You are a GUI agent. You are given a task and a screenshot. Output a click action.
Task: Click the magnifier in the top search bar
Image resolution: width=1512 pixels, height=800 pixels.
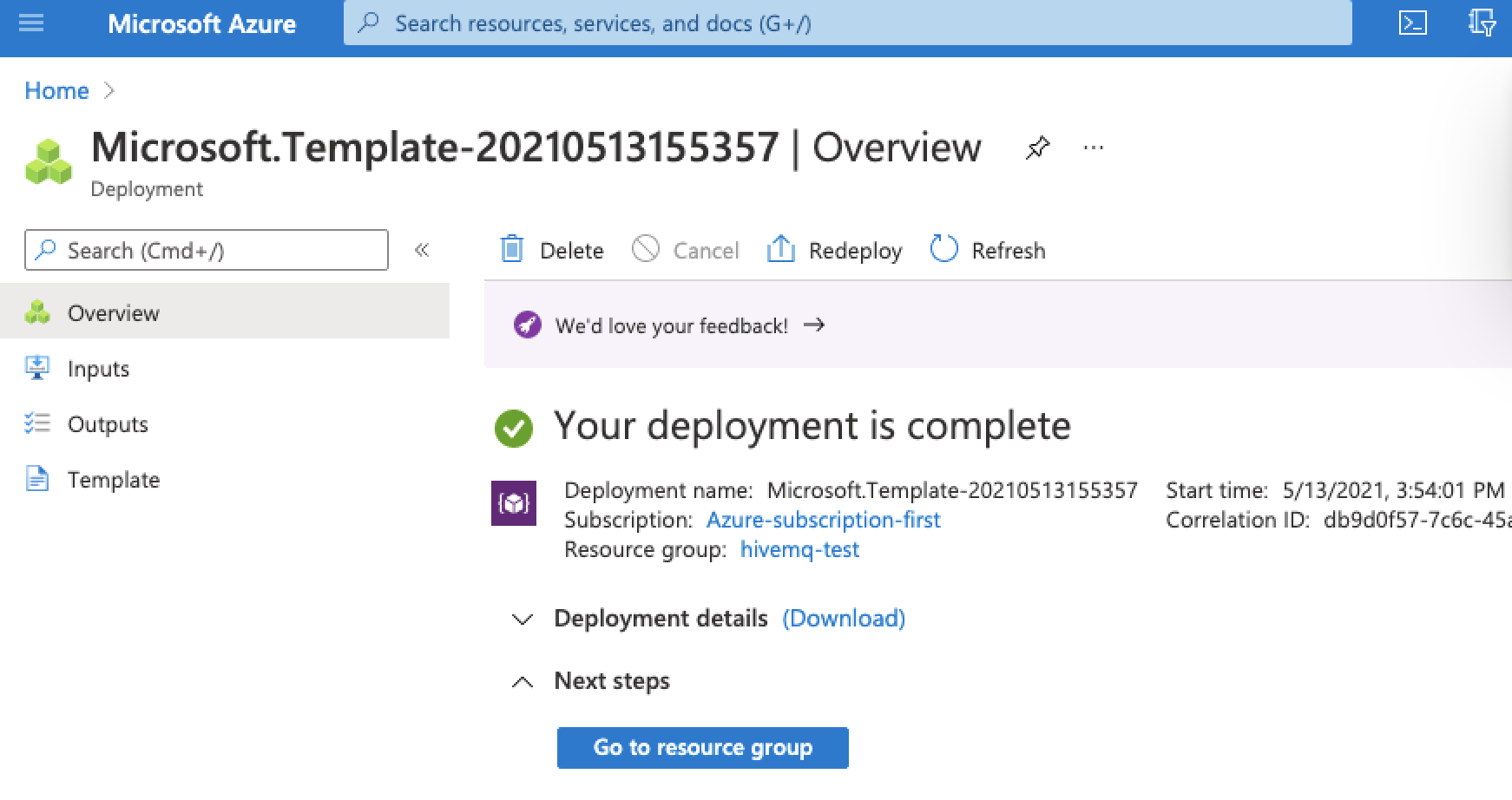(x=369, y=23)
